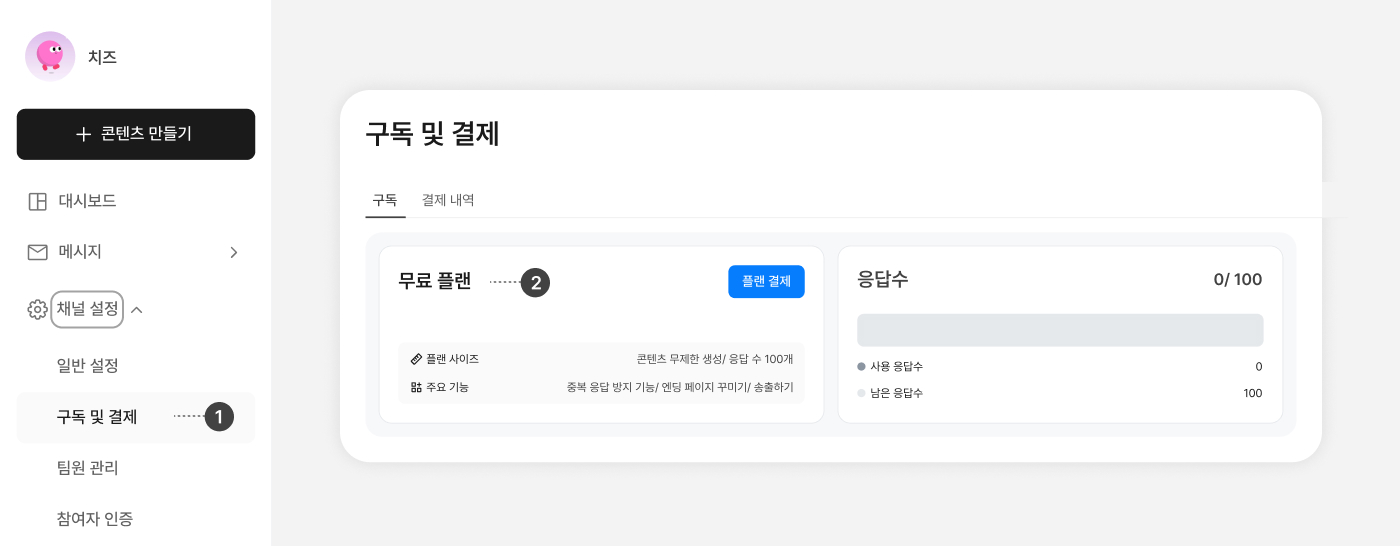Click the numbered marker 1 badge
This screenshot has width=1400, height=546.
point(219,417)
